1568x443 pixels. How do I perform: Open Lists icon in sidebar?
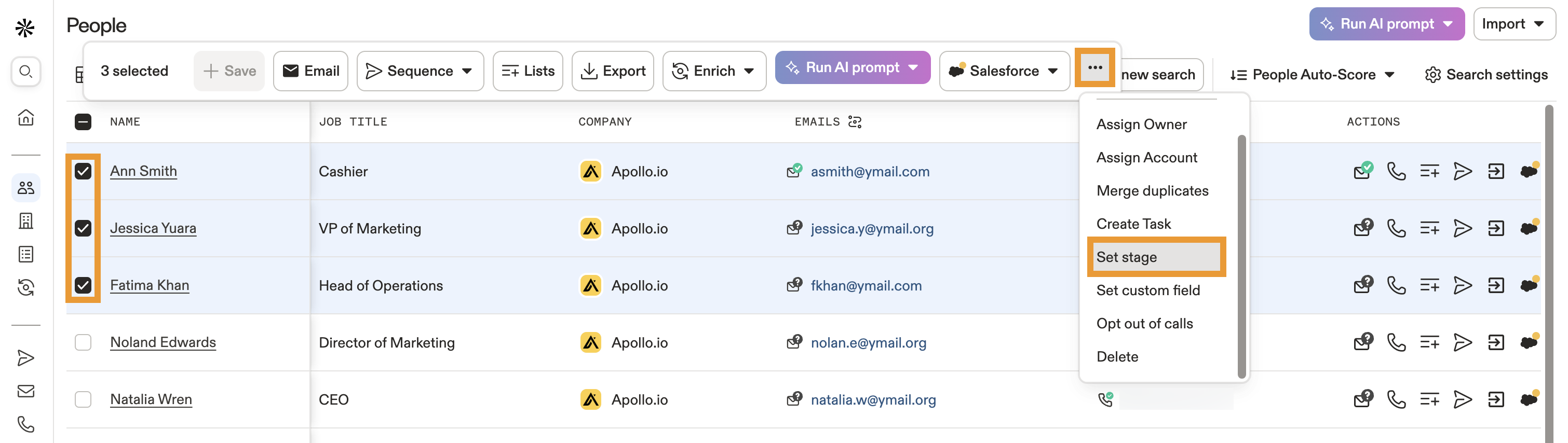pos(25,254)
